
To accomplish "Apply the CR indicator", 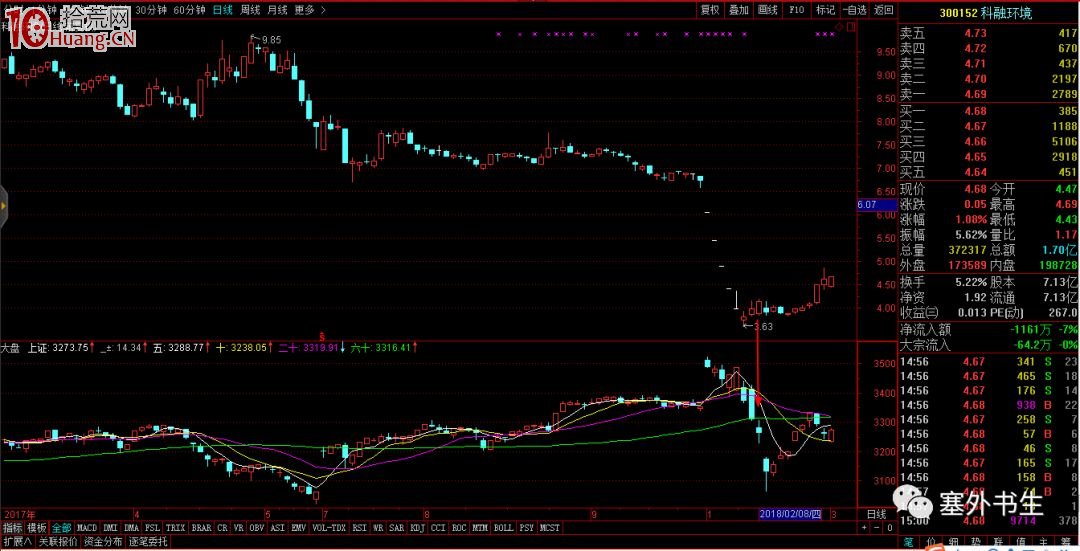I will pos(222,528).
